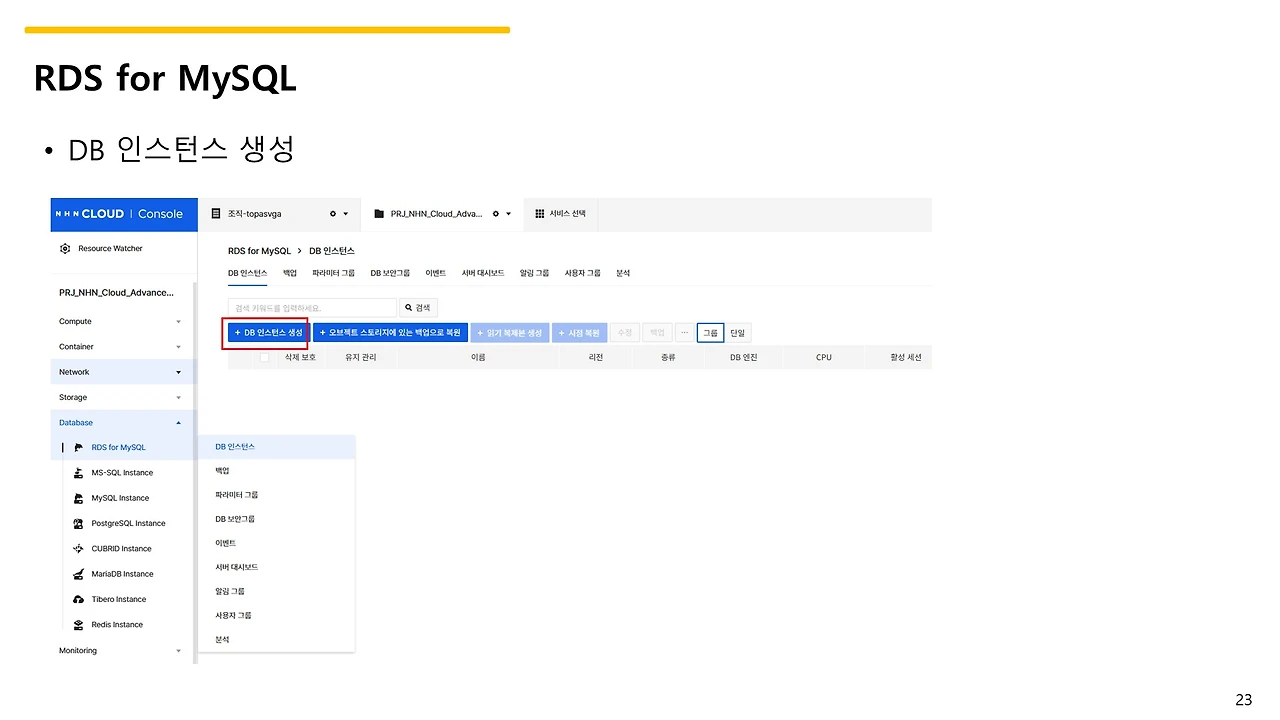
Task: Open the ··· more actions button
Action: (684, 333)
